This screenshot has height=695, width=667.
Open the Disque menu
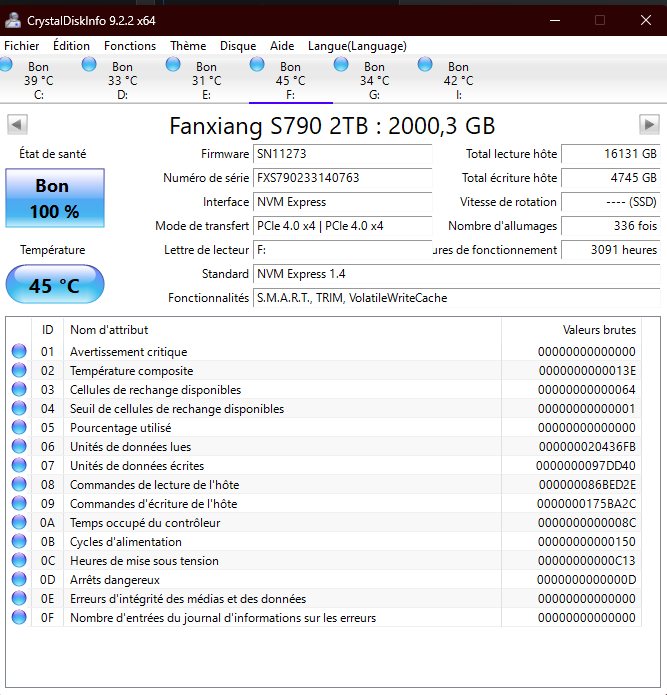(238, 46)
